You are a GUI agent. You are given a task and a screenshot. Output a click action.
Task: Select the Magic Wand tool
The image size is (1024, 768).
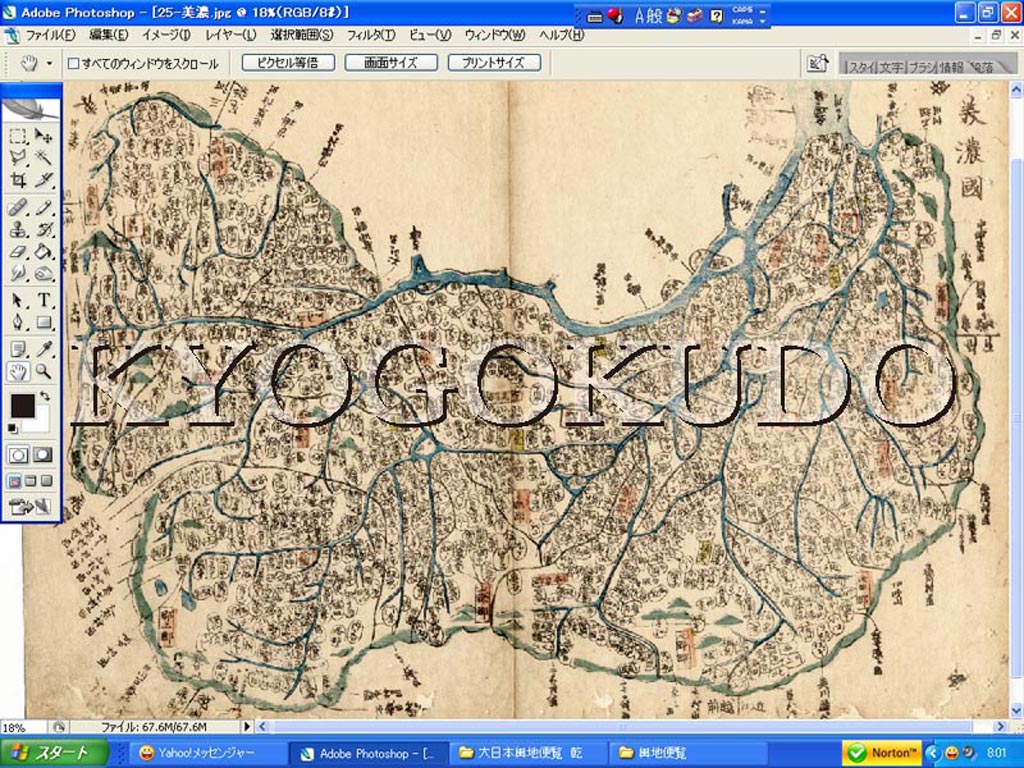43,157
